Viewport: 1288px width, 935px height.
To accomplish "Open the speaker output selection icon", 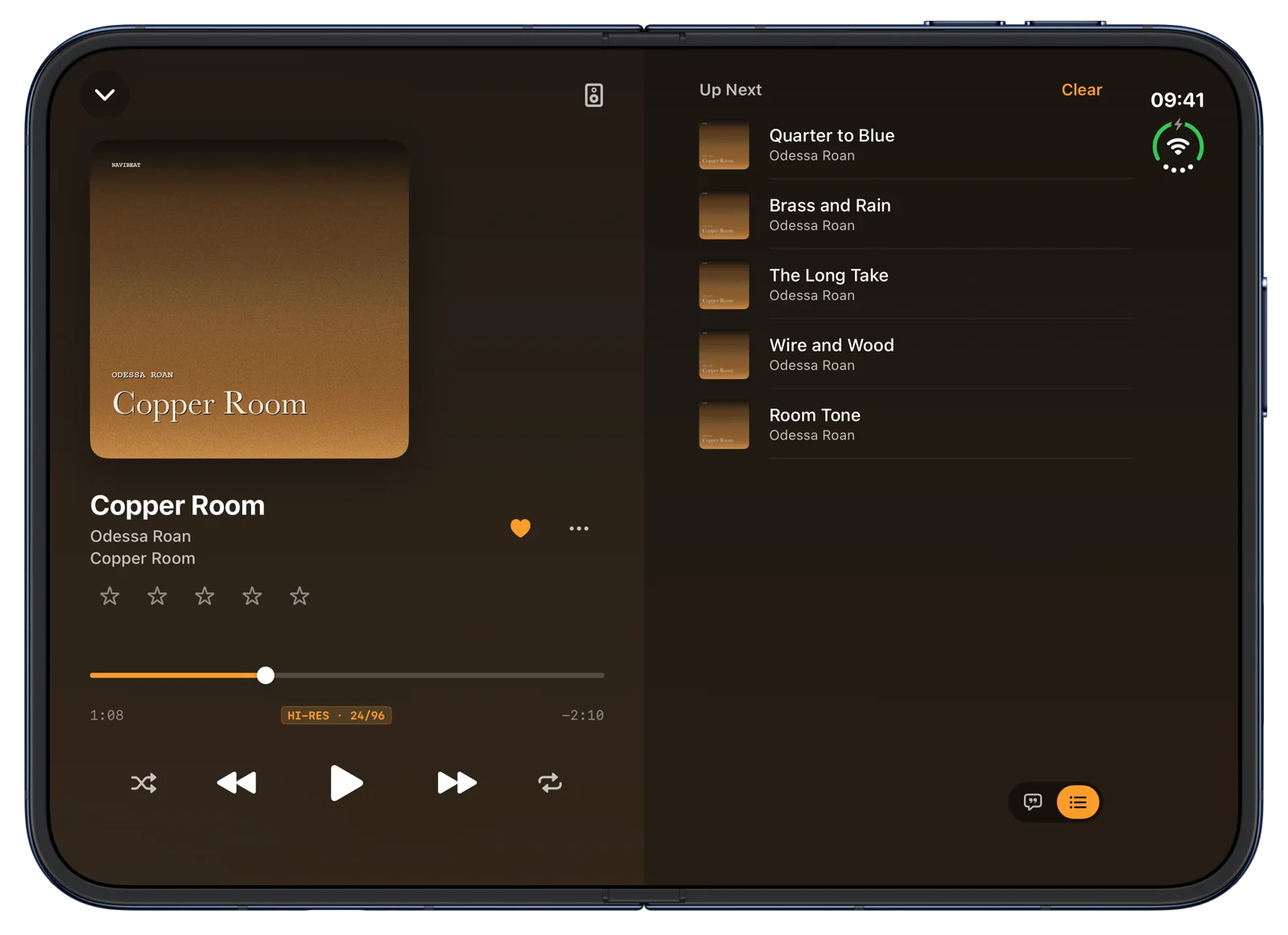I will (594, 95).
